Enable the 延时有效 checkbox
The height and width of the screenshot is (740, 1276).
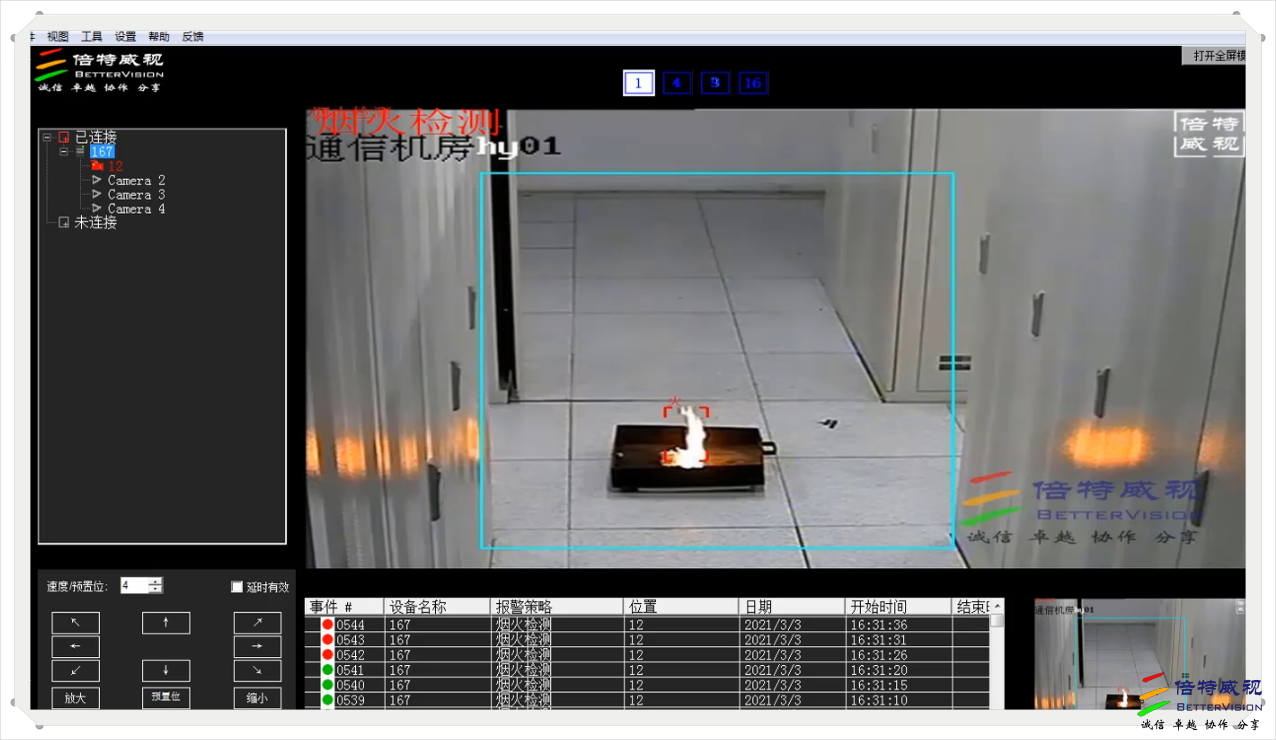[237, 587]
